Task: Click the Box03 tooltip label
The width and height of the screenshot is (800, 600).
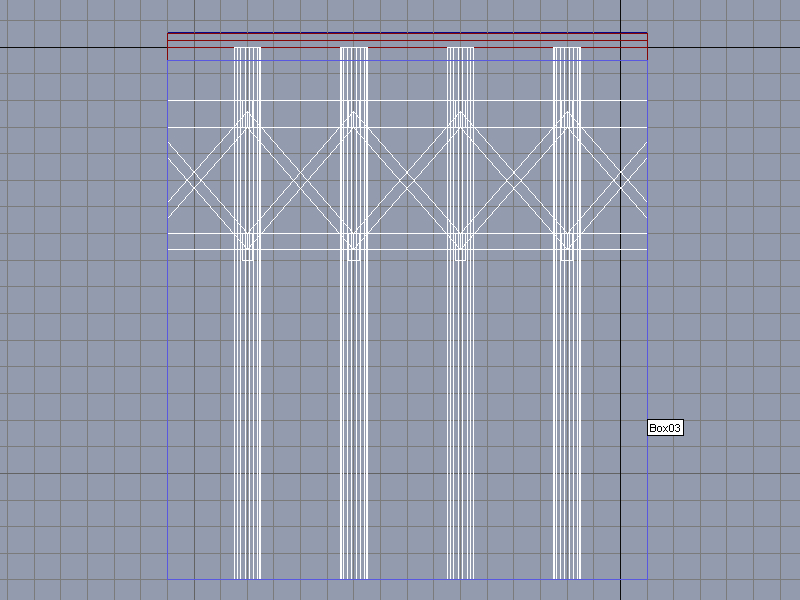Action: pos(665,428)
